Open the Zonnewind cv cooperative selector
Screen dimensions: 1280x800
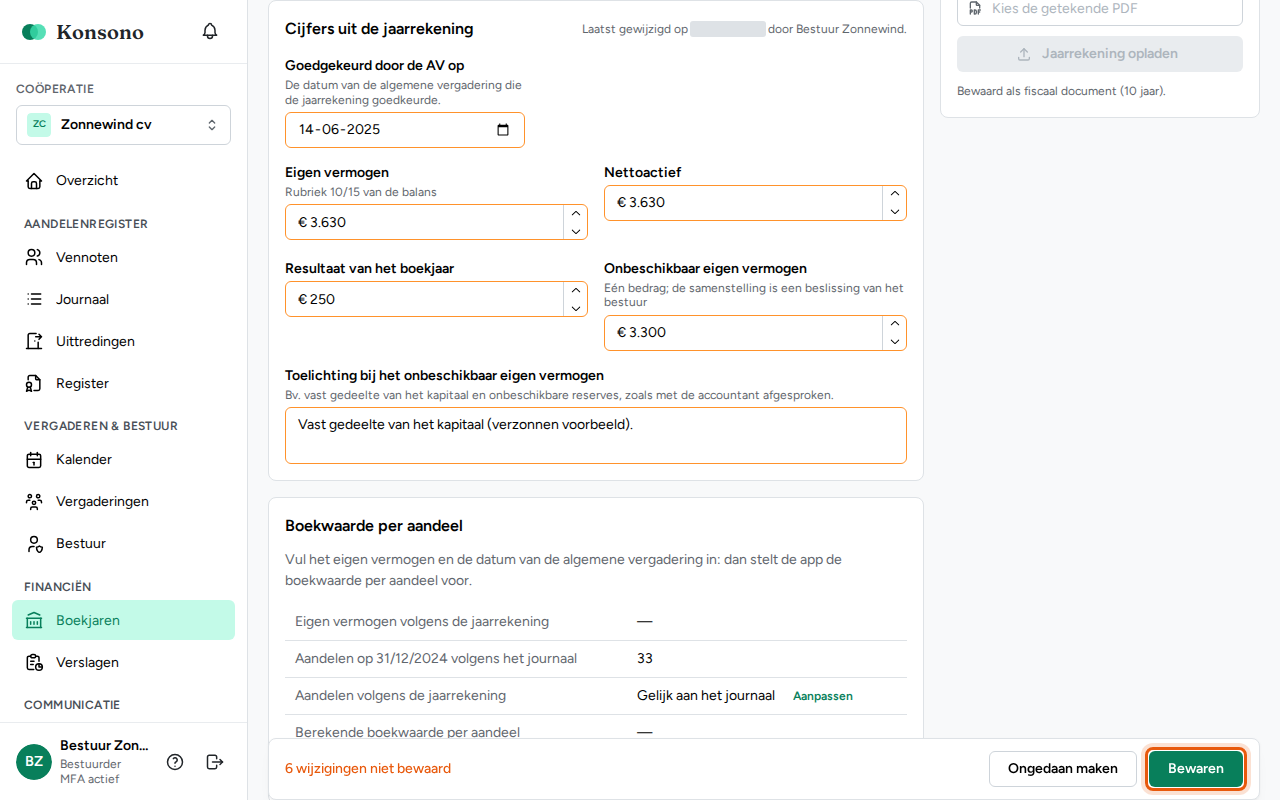(123, 125)
